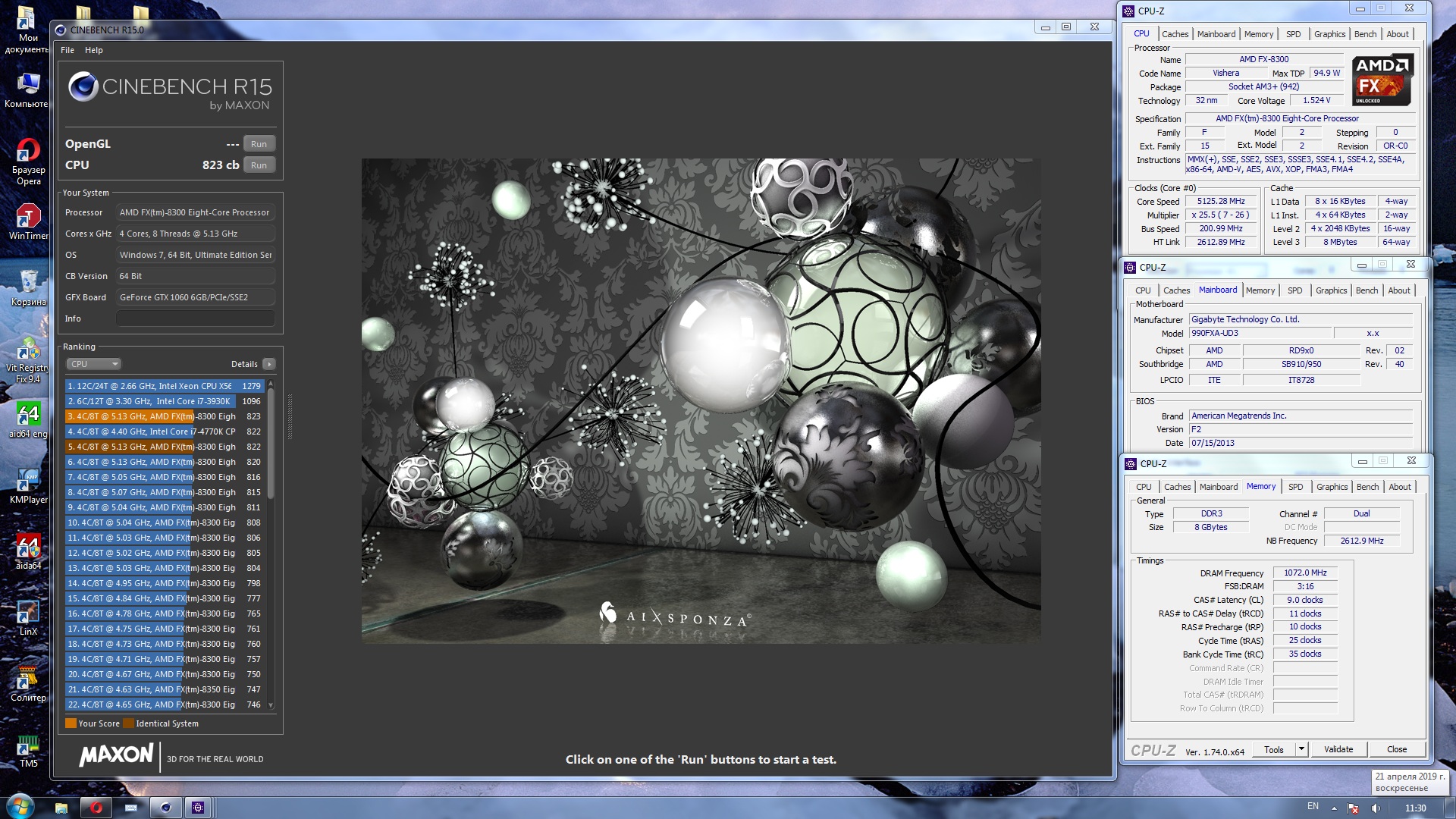The image size is (1456, 819).
Task: Click the Windows Start orb
Action: click(20, 807)
